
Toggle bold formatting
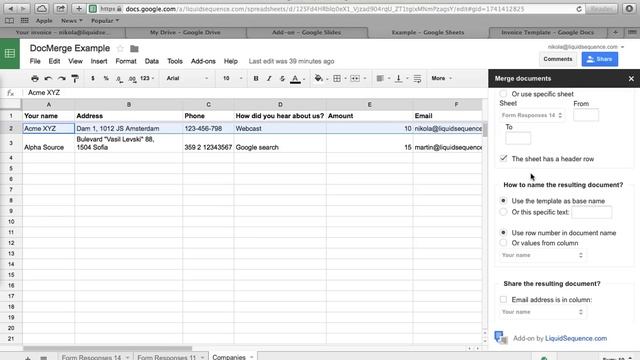[x=256, y=78]
